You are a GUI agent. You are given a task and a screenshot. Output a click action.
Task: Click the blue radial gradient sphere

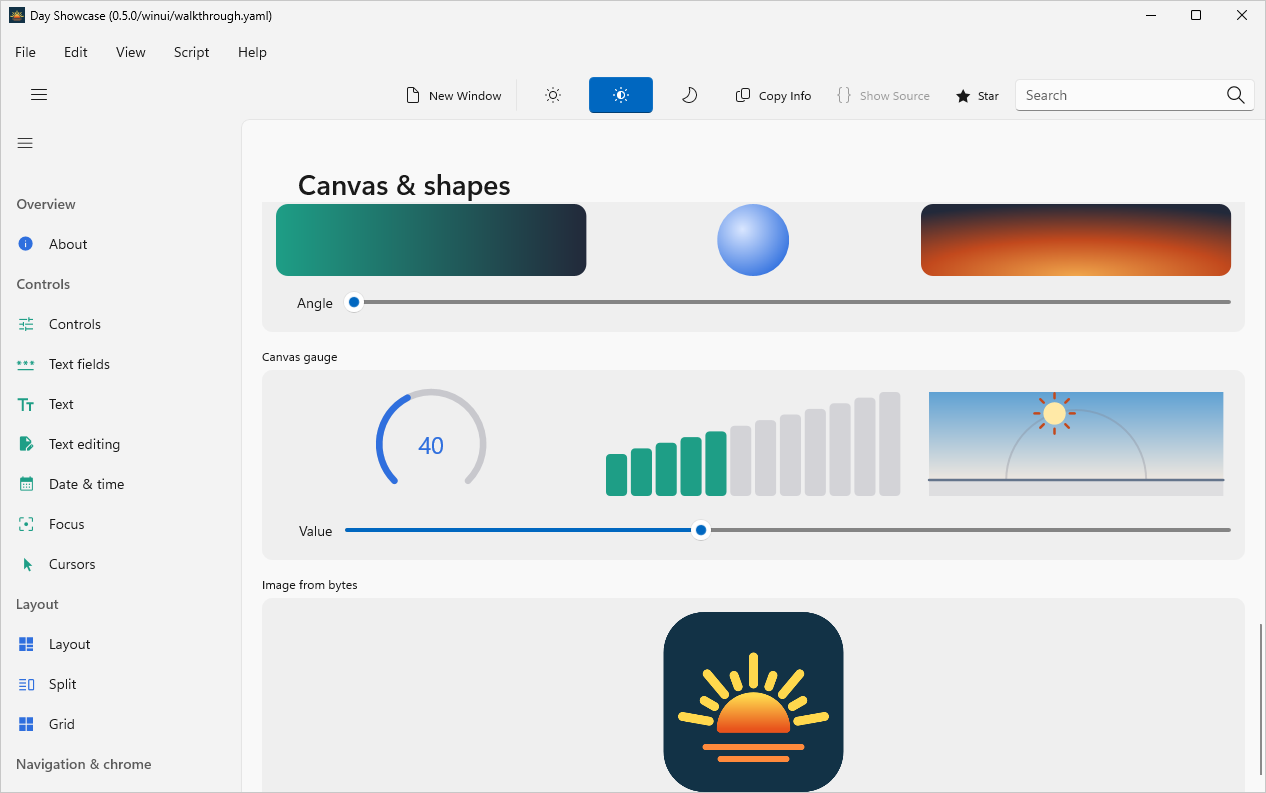pos(753,240)
